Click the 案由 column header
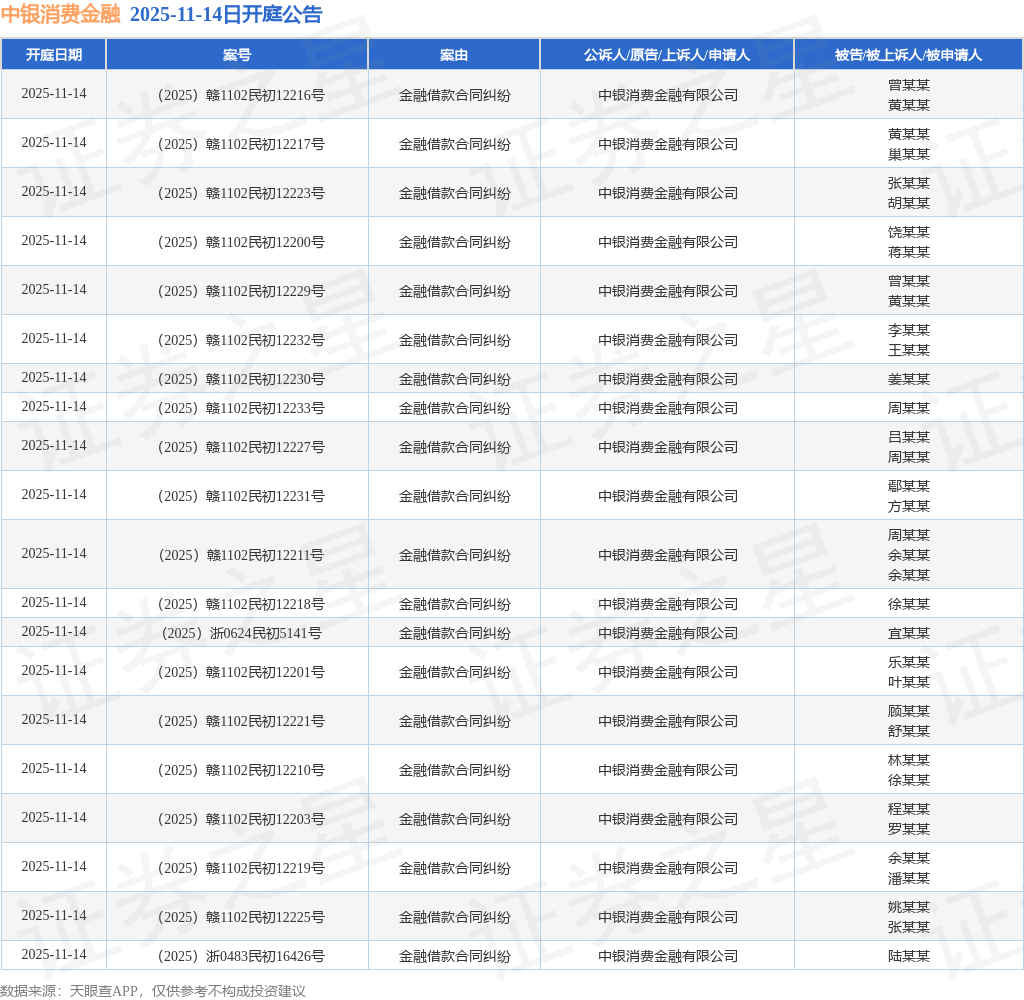1024x1000 pixels. pyautogui.click(x=454, y=55)
